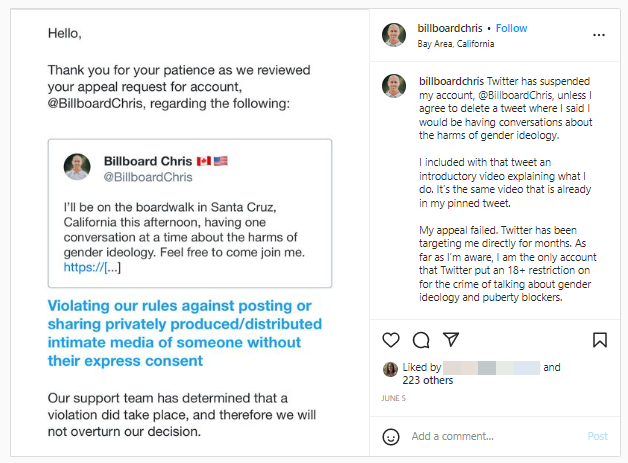Click avatar beside the caption text
628x463 pixels.
394,85
